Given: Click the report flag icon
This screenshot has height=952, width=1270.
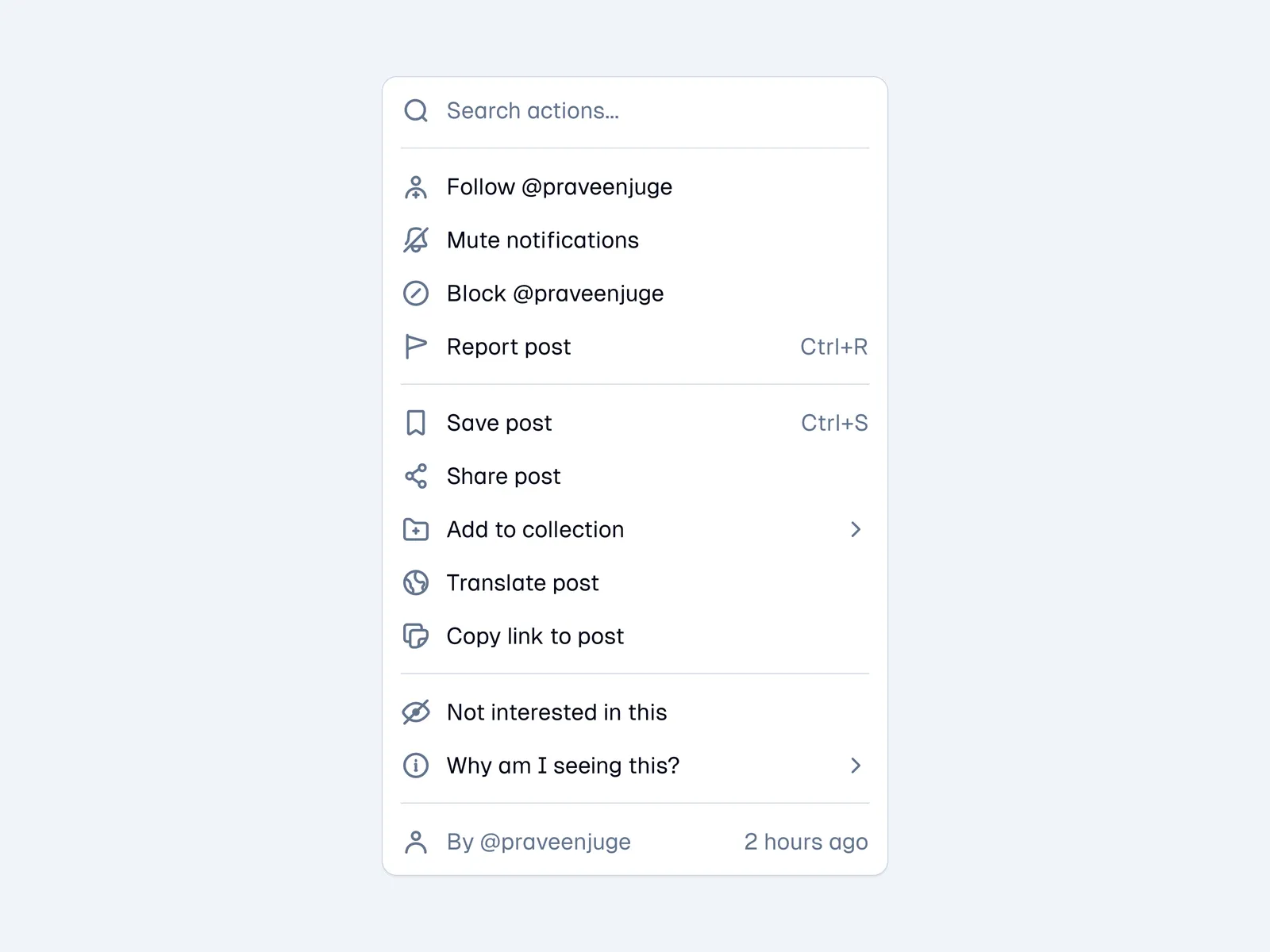Looking at the screenshot, I should click(x=416, y=347).
